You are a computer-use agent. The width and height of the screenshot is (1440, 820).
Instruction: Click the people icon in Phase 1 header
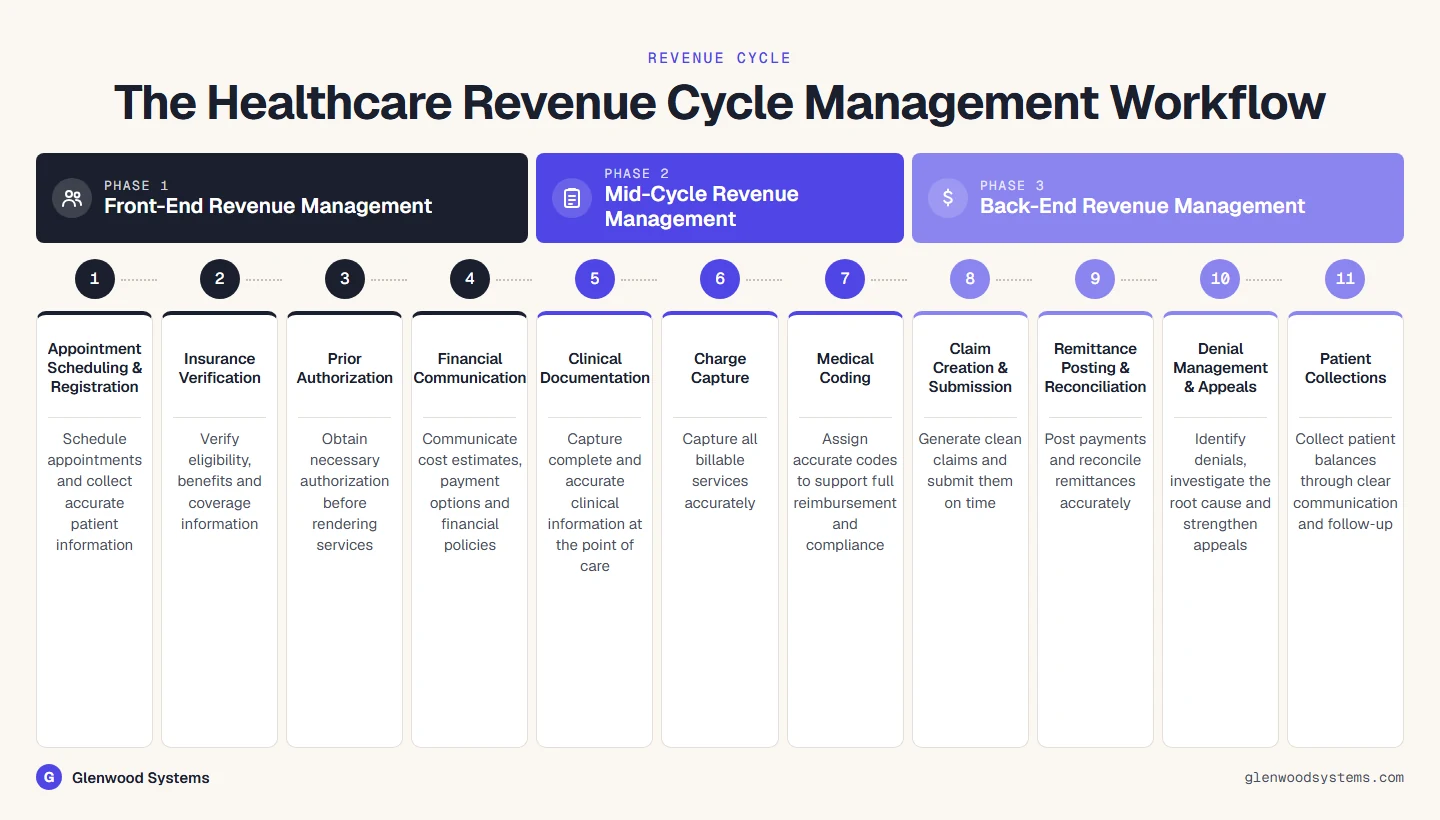(x=72, y=198)
